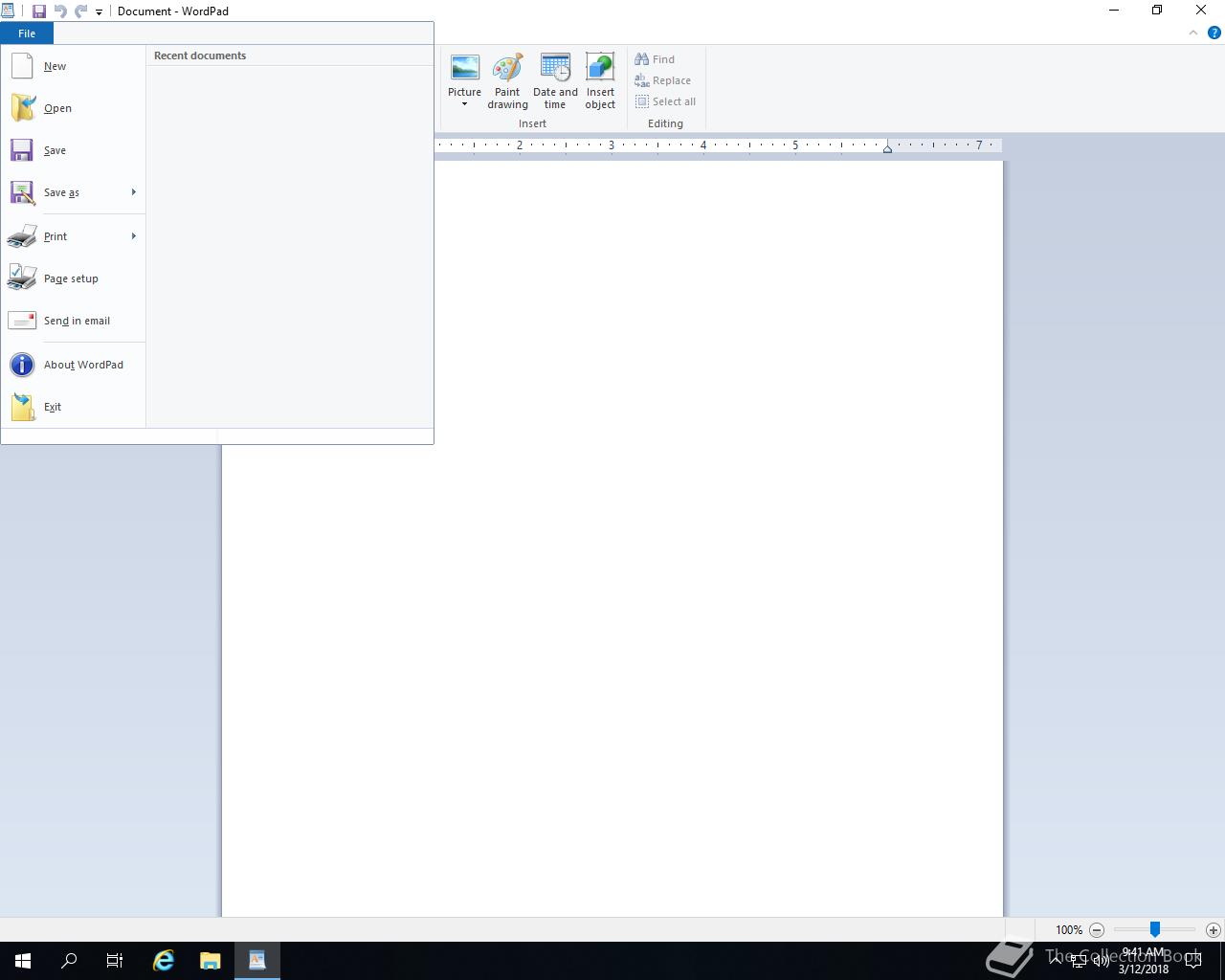Click the Undo icon in title bar
Image resolution: width=1225 pixels, height=980 pixels.
click(x=60, y=11)
